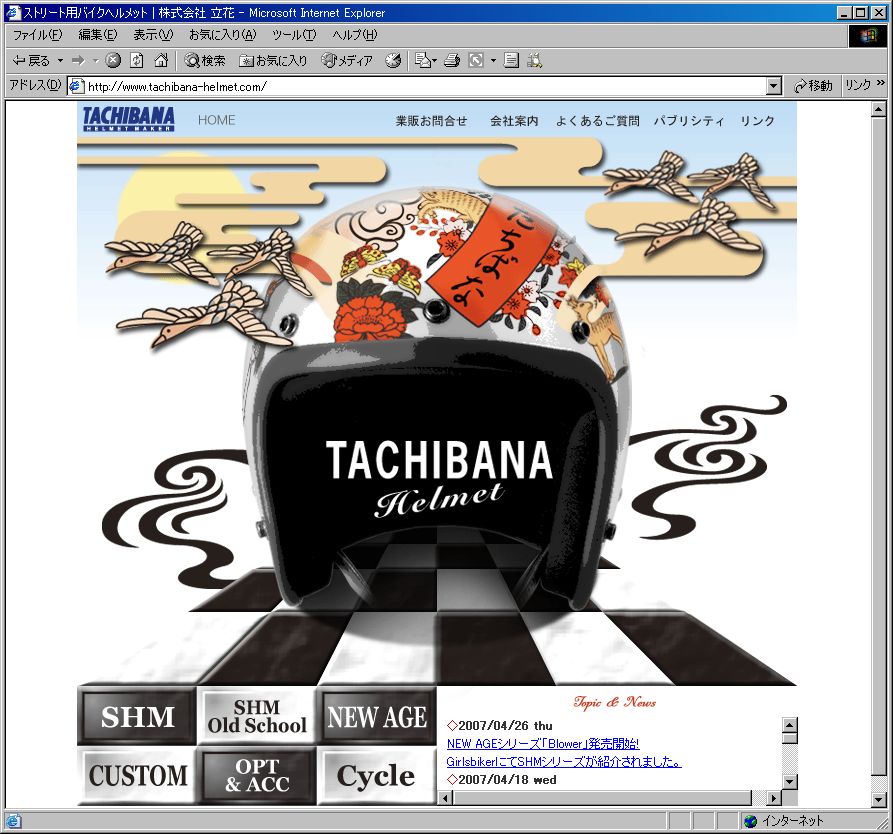Viewport: 893px width, 834px height.
Task: Click the page icon in the address bar
Action: (76, 86)
